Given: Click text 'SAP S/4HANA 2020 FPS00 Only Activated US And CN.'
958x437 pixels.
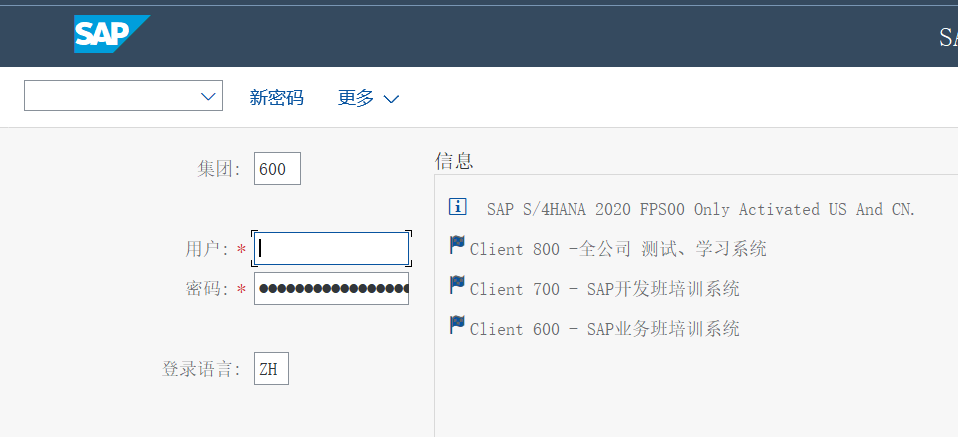Looking at the screenshot, I should [701, 210].
